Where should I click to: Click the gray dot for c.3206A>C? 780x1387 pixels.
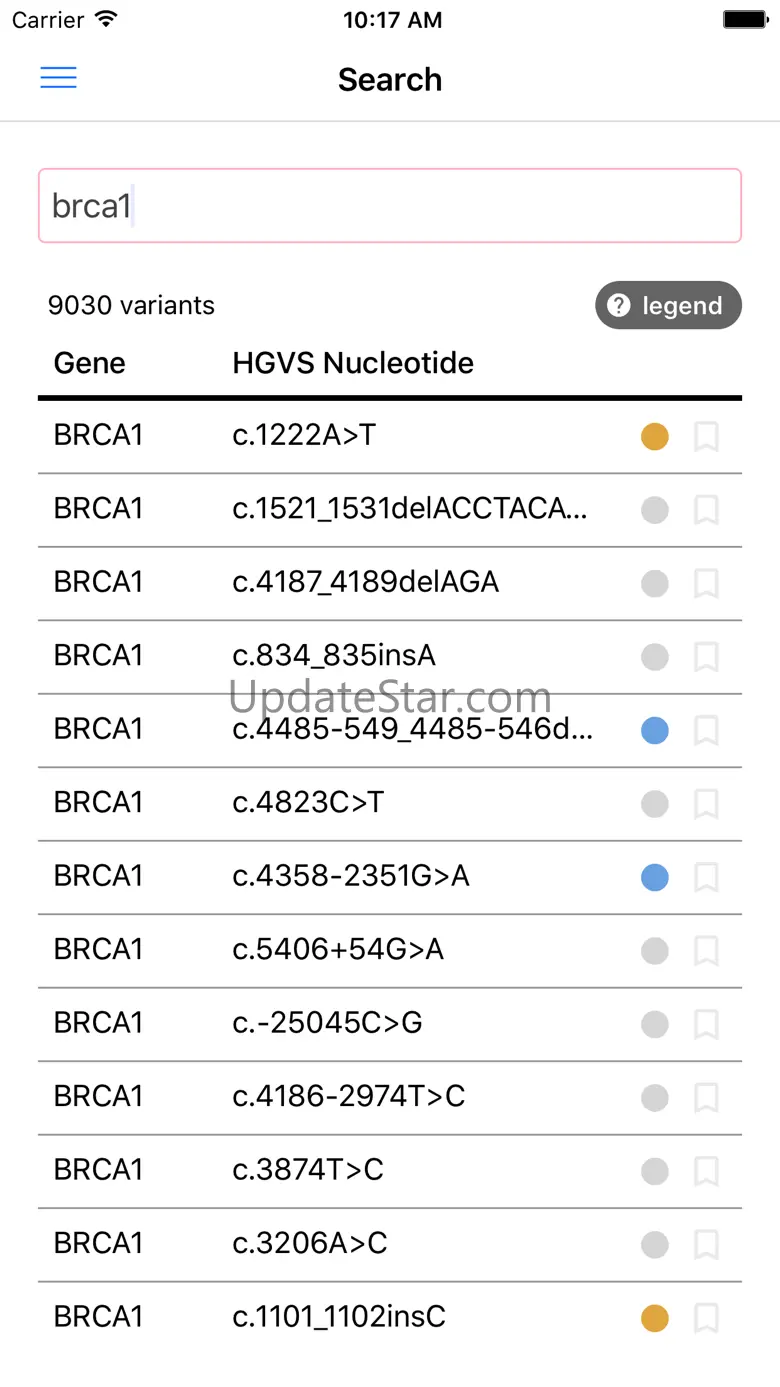coord(655,1245)
